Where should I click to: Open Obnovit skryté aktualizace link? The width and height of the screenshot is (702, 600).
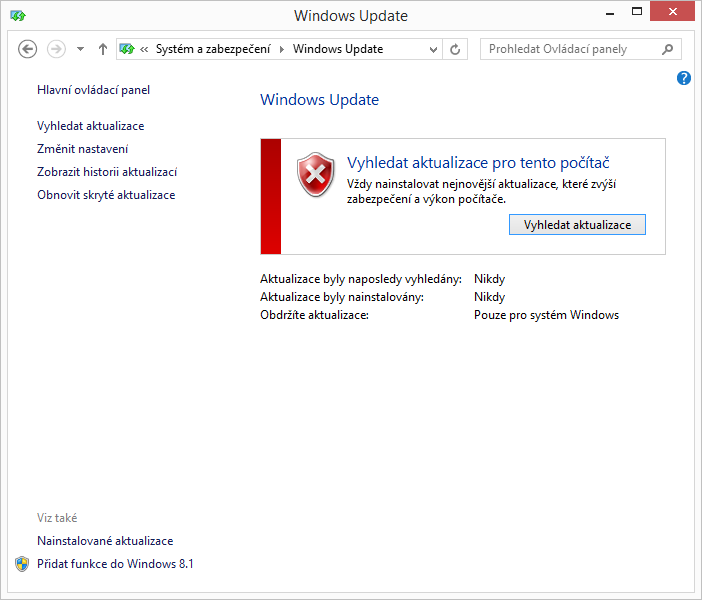click(106, 195)
